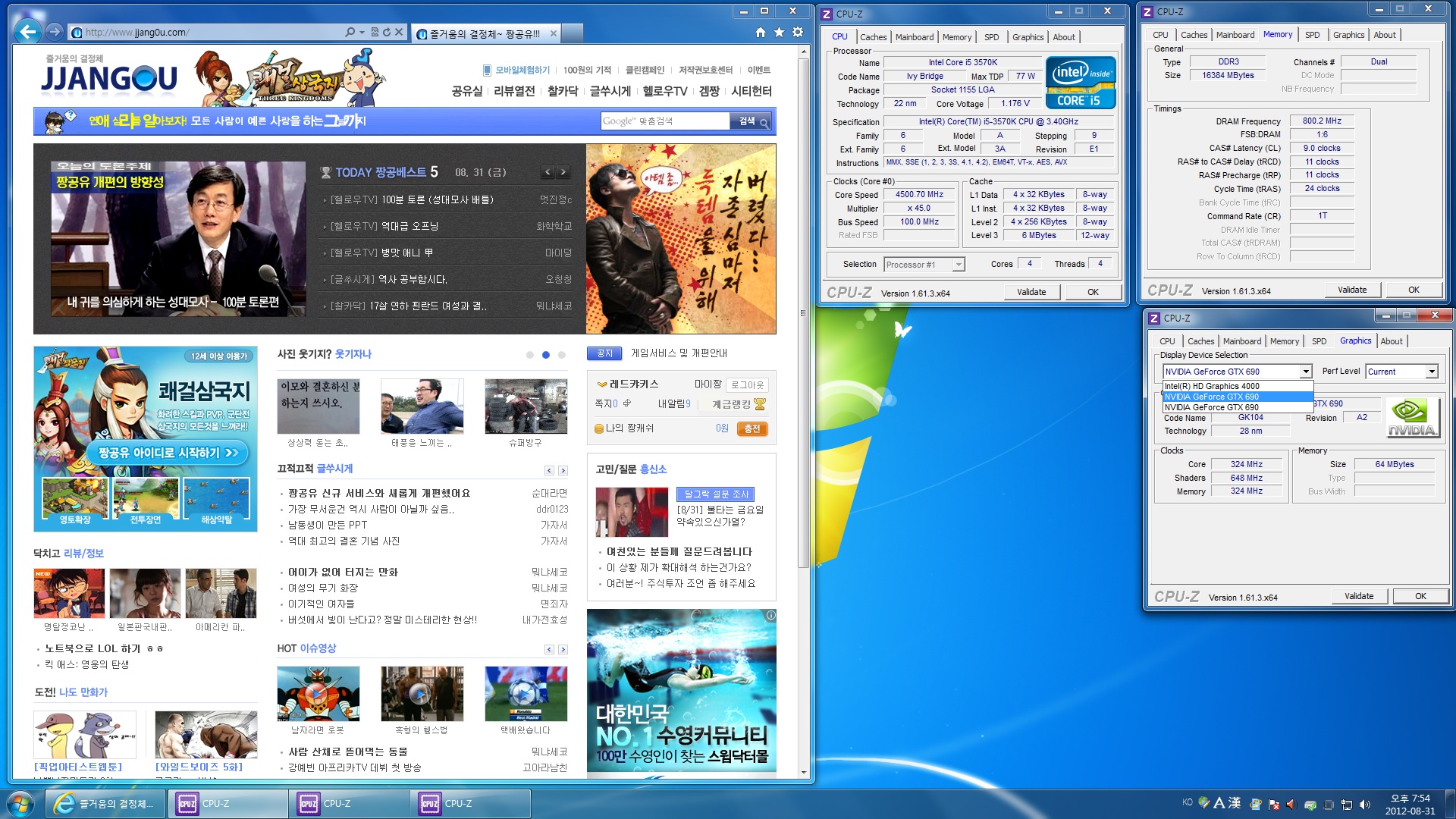Click the 짱공유 아이디로 시작하기 button
This screenshot has height=819, width=1456.
tap(168, 453)
